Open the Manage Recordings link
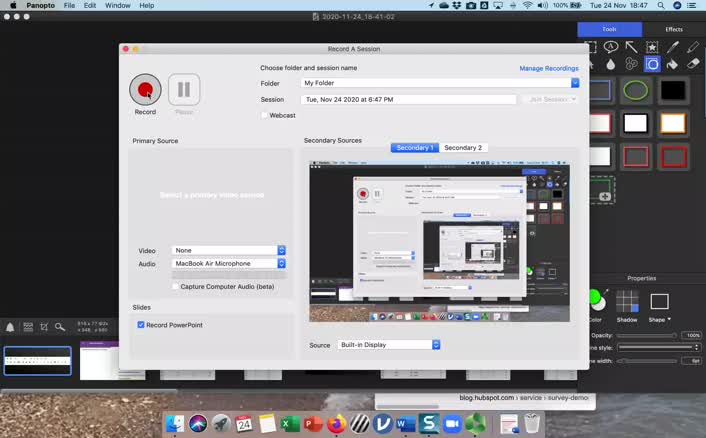The height and width of the screenshot is (438, 706). (x=549, y=68)
